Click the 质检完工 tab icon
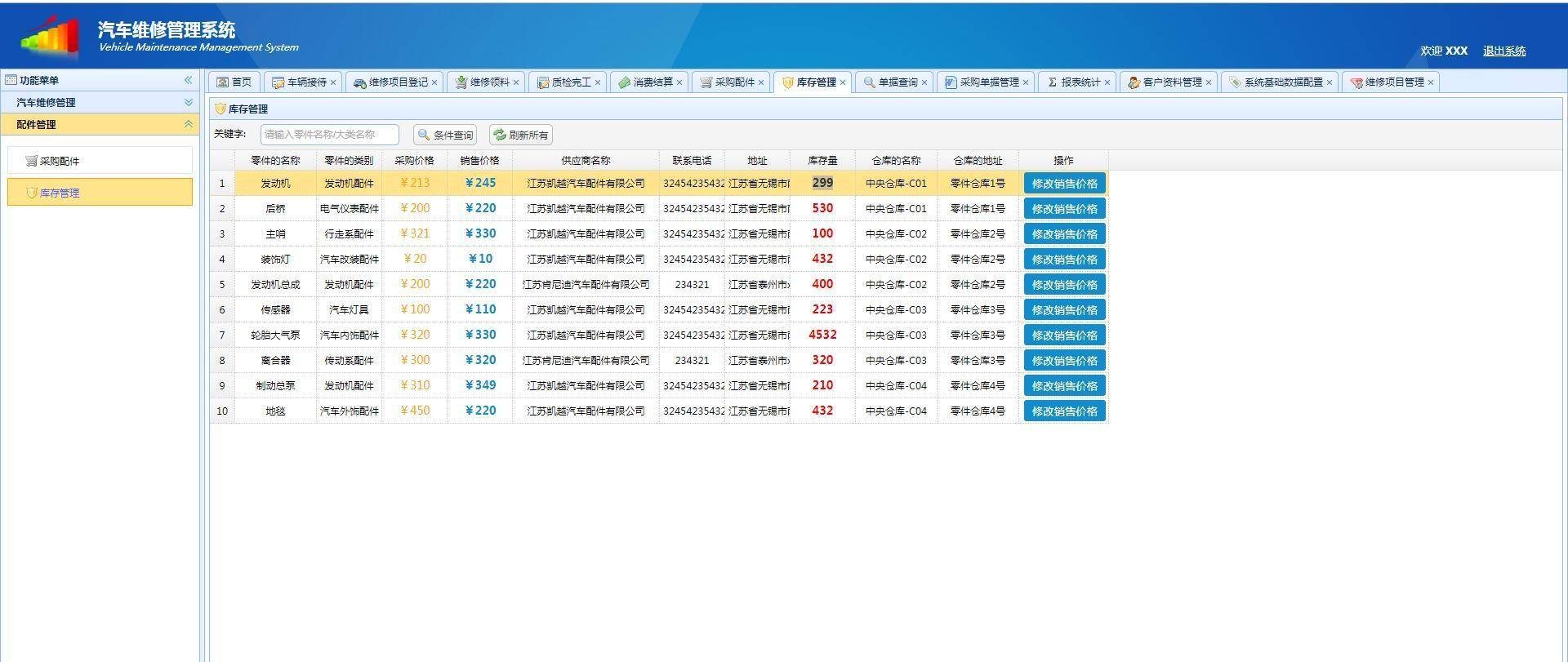This screenshot has width=1568, height=662. pyautogui.click(x=542, y=82)
